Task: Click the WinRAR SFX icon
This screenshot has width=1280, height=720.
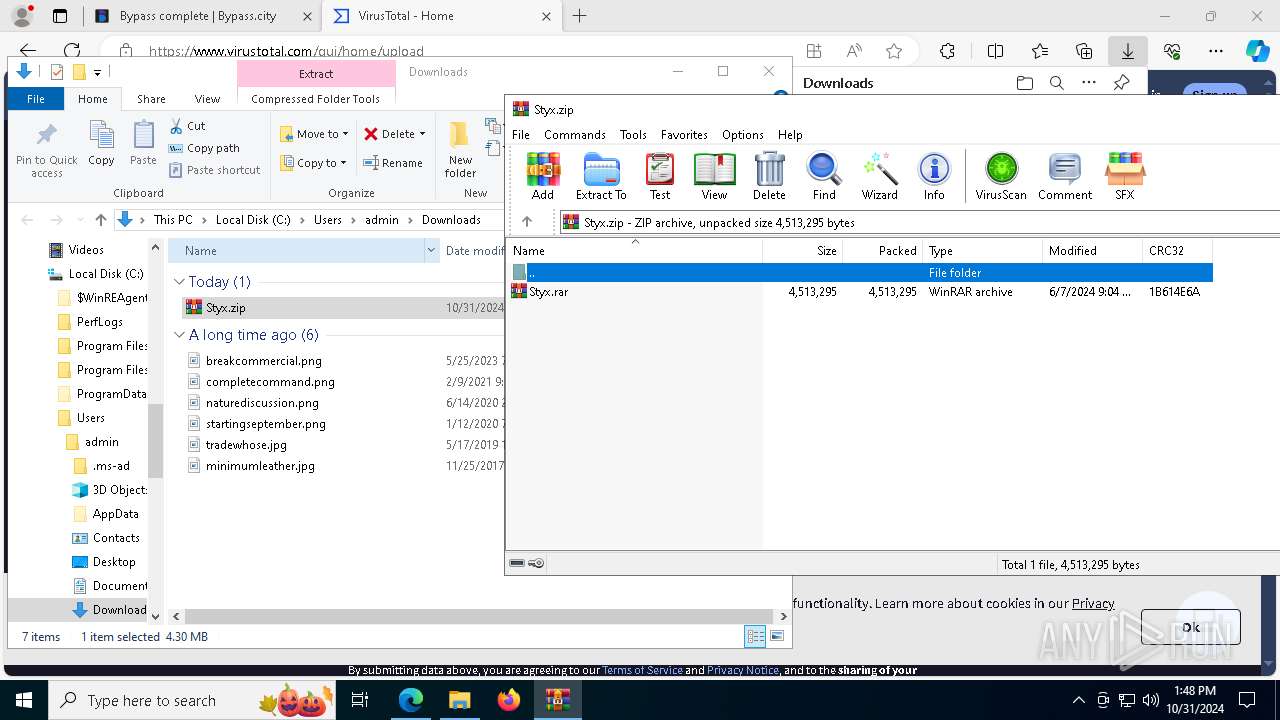Action: tap(1125, 177)
